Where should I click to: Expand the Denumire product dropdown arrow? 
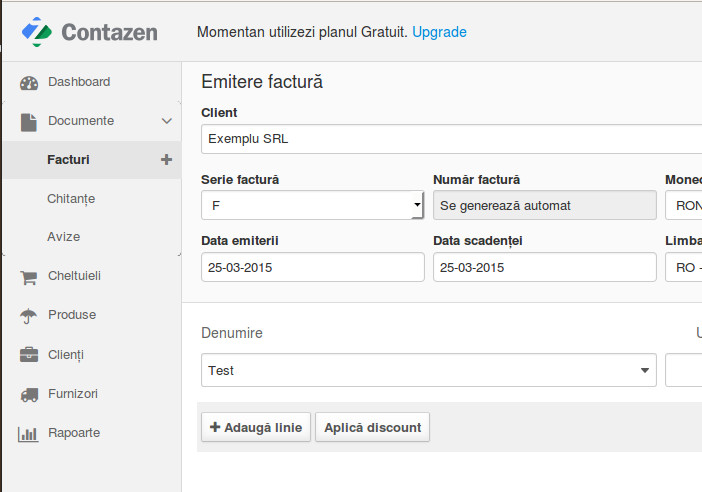tap(644, 371)
